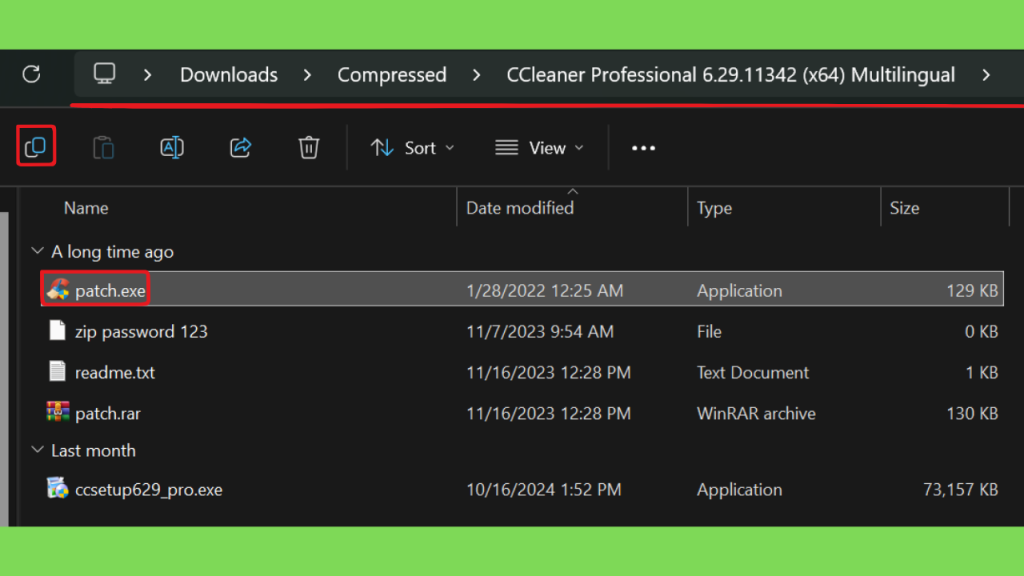Select the patch.rar file name
This screenshot has height=576, width=1024.
coord(108,413)
